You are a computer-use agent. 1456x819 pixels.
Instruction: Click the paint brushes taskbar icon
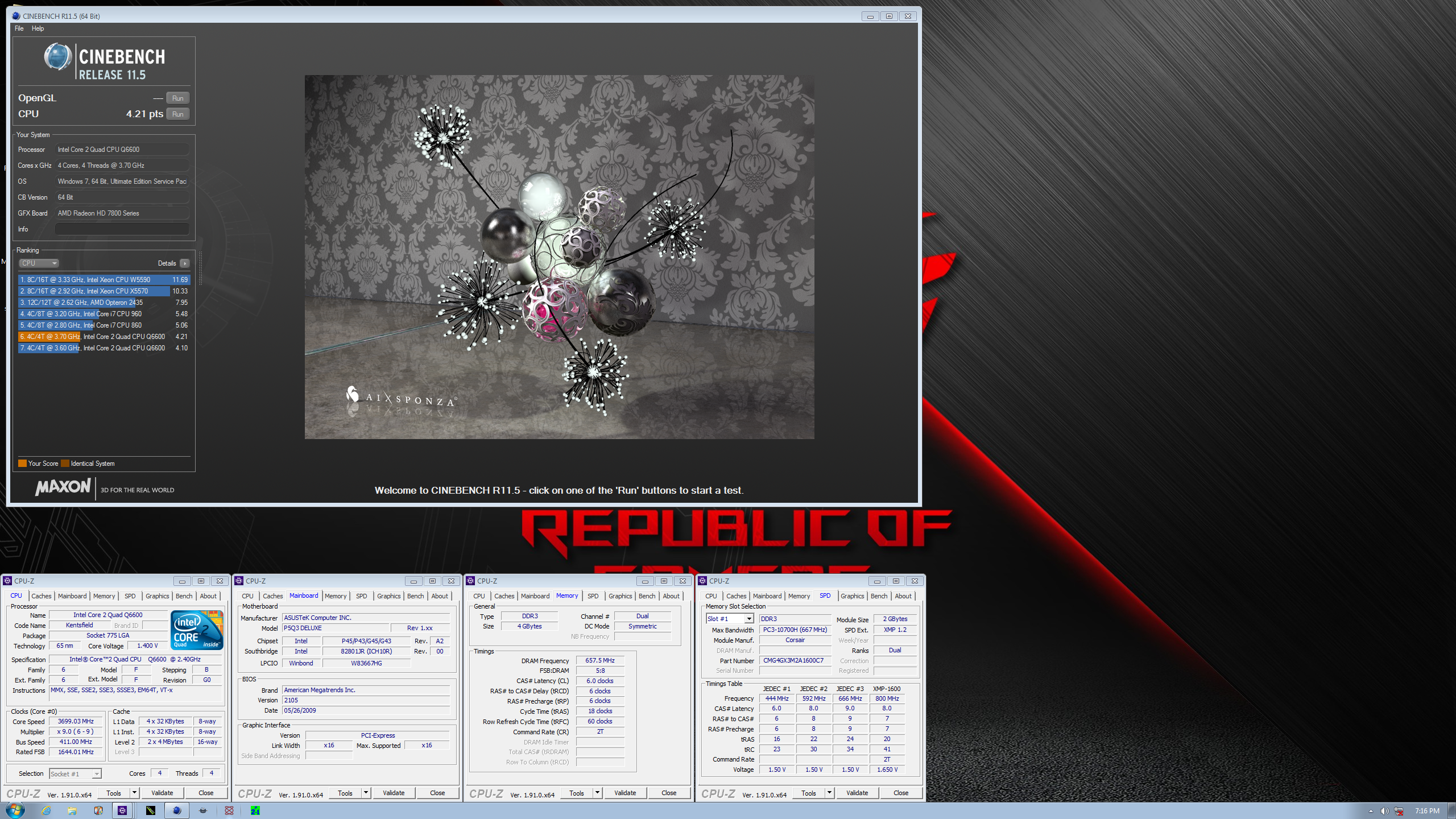coord(98,810)
